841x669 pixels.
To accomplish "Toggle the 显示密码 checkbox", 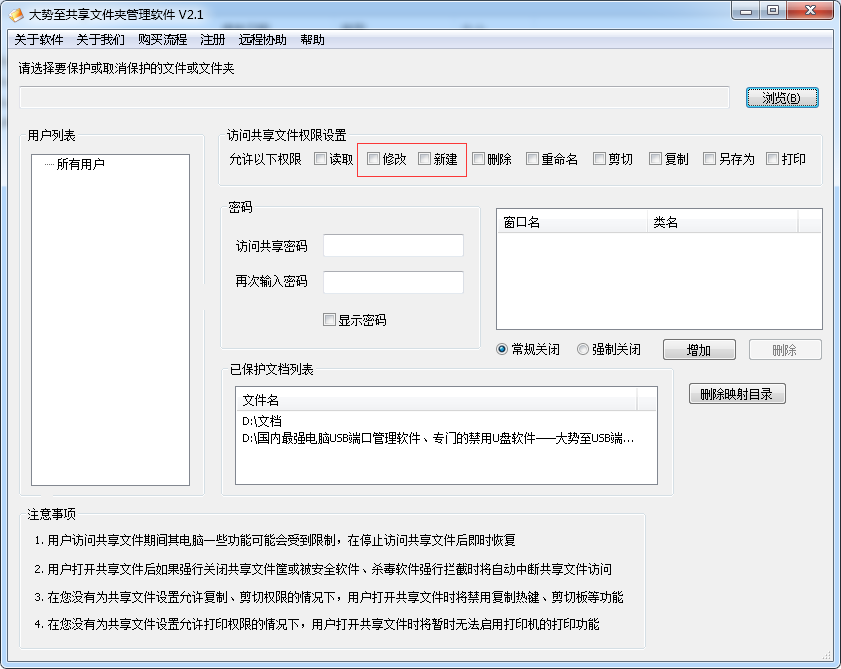I will coord(329,320).
